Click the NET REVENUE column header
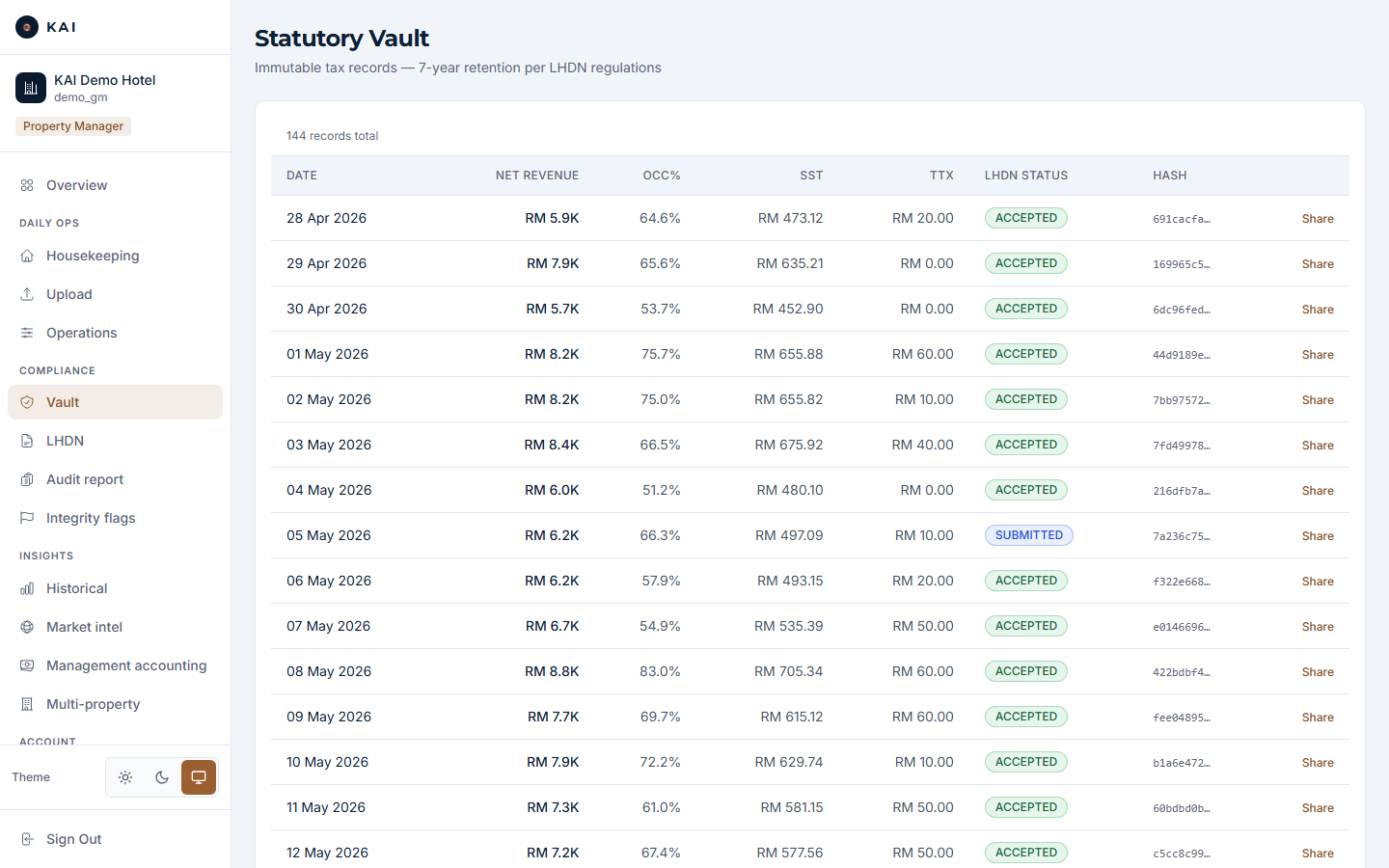The height and width of the screenshot is (868, 1389). pyautogui.click(x=537, y=176)
